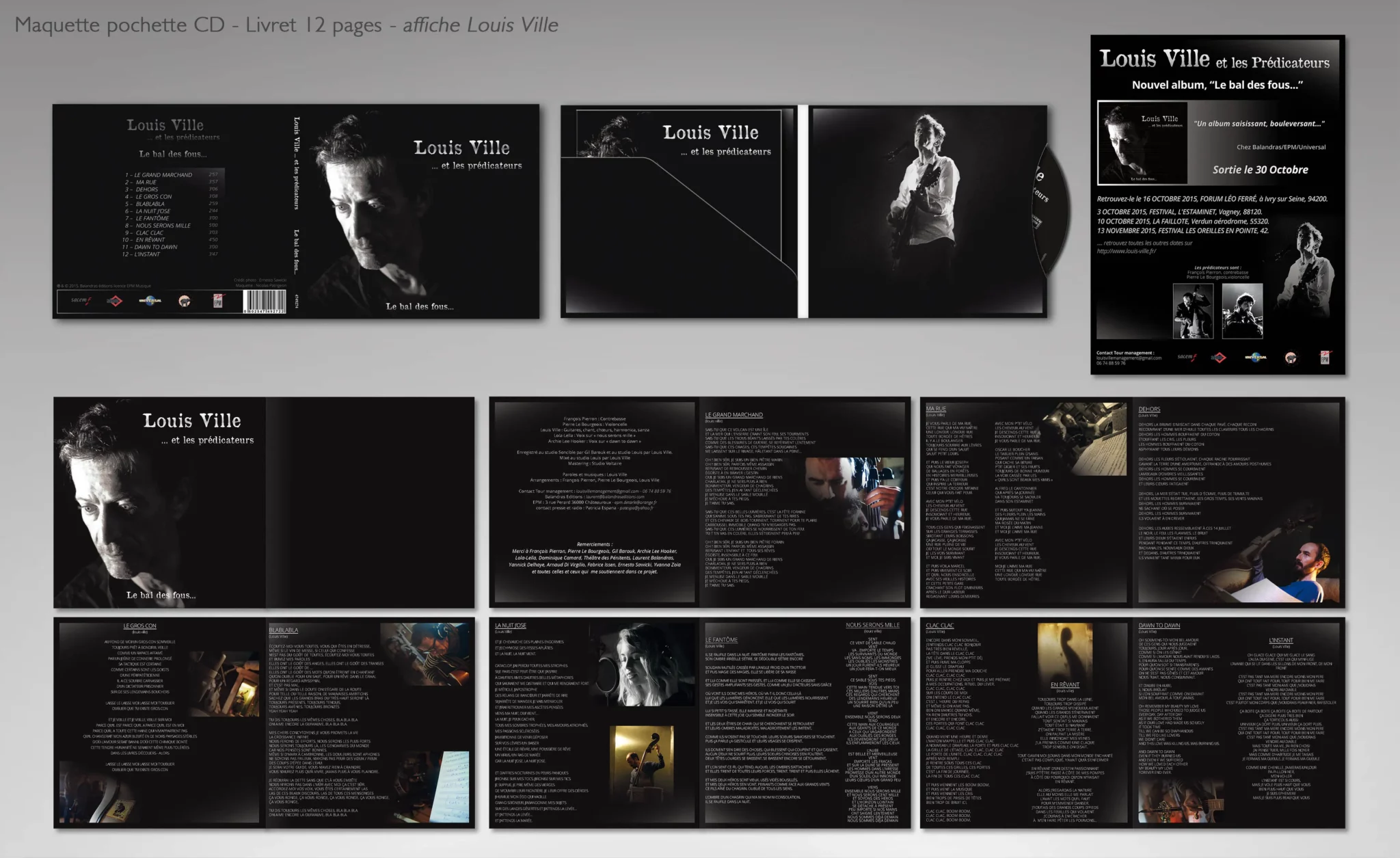Click the album cover thumbnail inside the poster
Viewport: 1400px width, 858px height.
[1142, 143]
